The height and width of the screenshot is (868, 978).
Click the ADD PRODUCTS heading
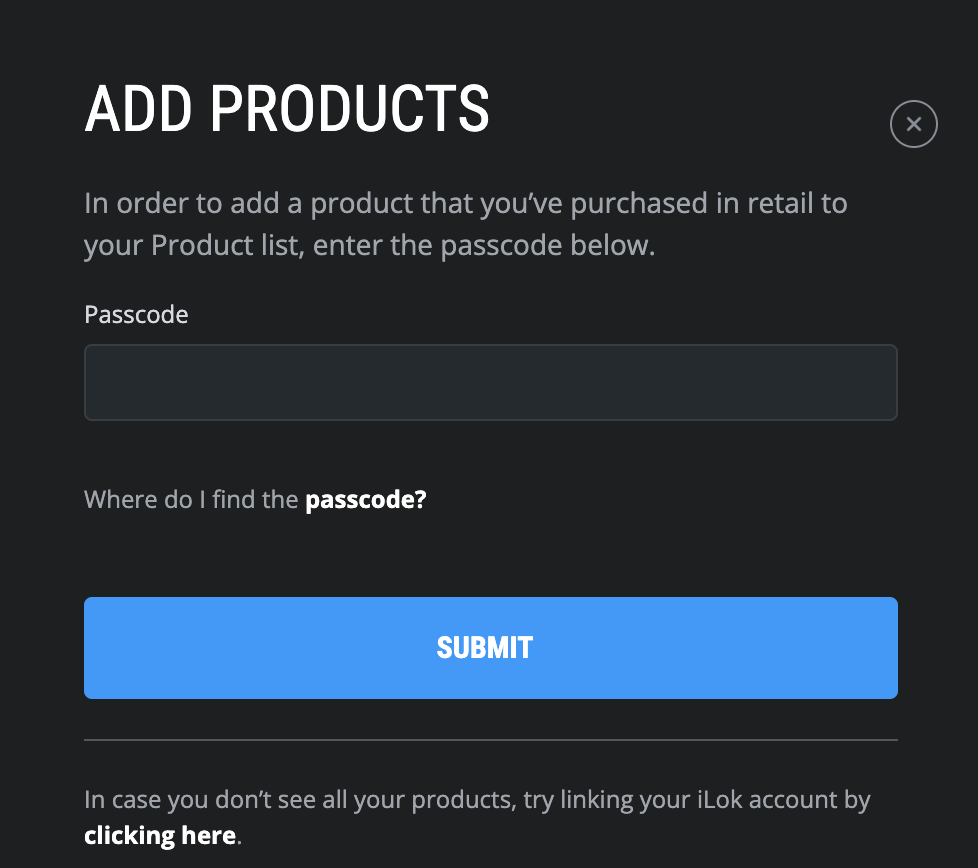click(287, 109)
